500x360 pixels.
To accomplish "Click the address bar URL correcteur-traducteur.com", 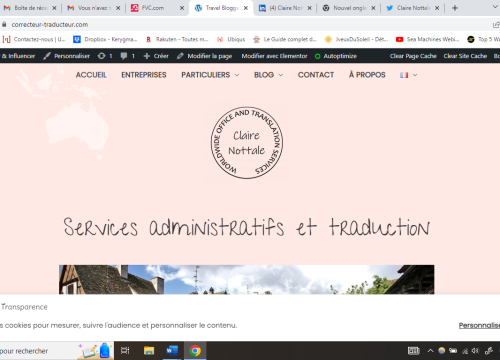I will tap(50, 25).
